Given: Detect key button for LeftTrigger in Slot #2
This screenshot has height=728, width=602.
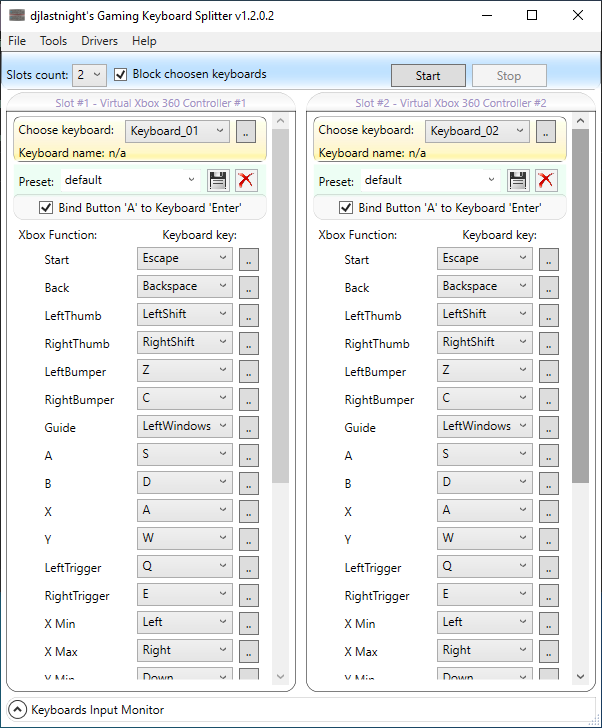Looking at the screenshot, I should tap(549, 566).
